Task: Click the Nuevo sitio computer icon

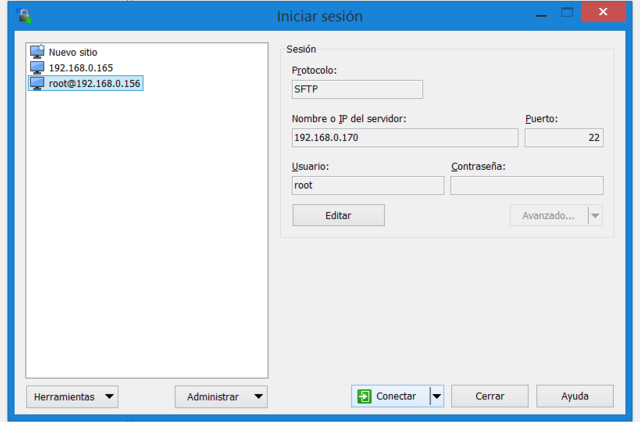Action: coord(37,52)
